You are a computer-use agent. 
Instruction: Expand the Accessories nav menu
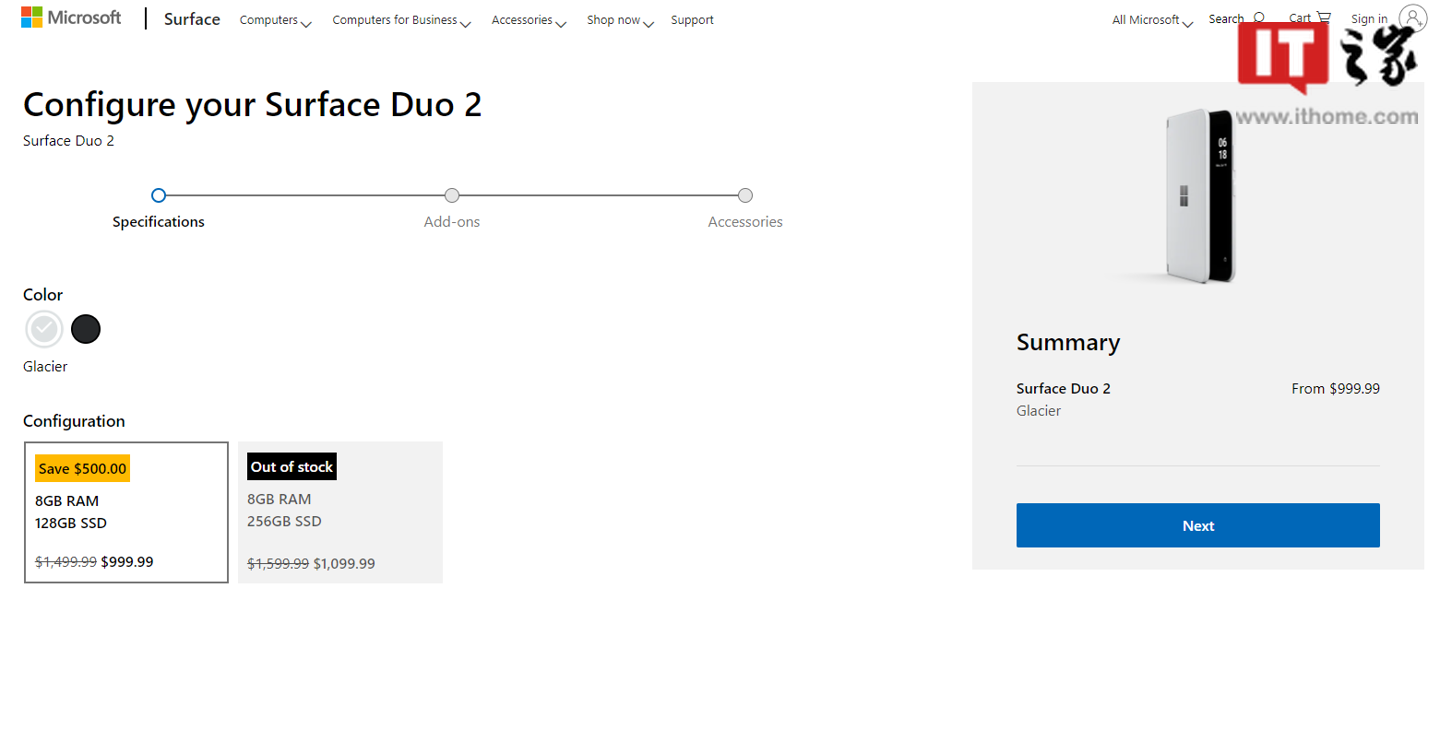pos(528,20)
